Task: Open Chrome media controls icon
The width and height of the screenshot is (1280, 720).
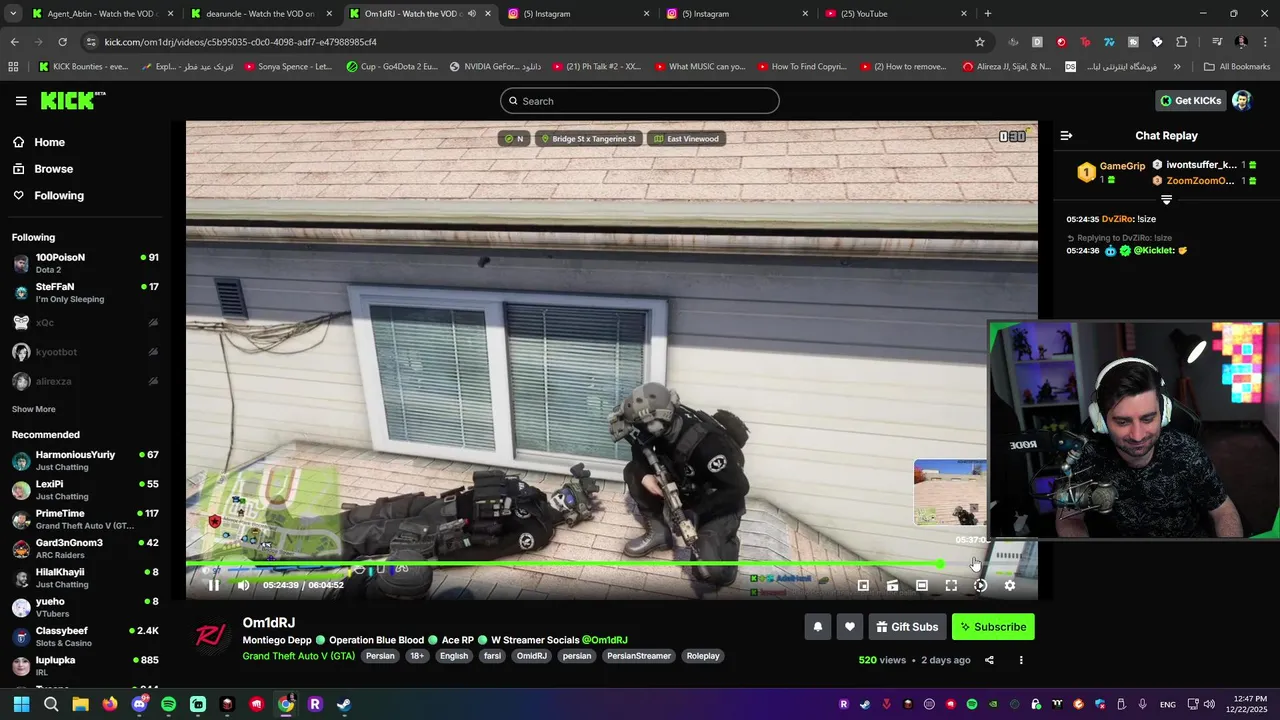Action: click(1217, 42)
